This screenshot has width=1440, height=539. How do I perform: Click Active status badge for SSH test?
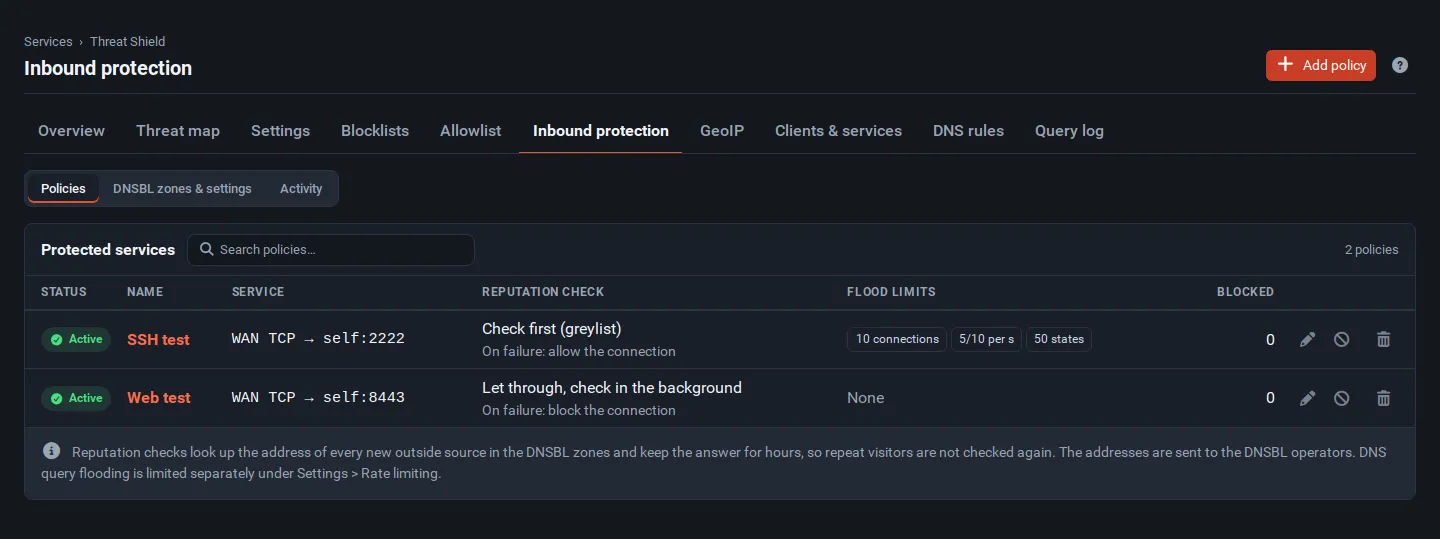point(76,340)
